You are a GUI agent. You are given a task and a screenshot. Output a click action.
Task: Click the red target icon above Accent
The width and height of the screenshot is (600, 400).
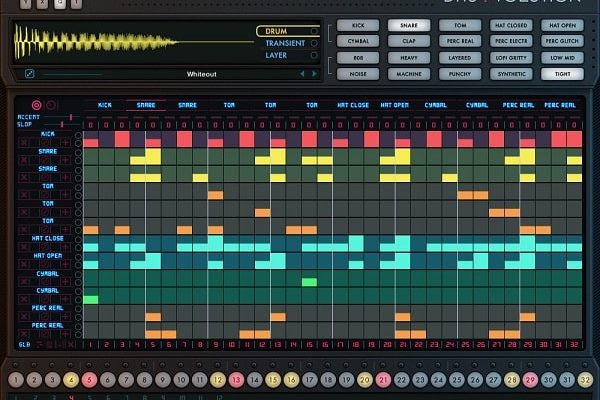point(37,104)
